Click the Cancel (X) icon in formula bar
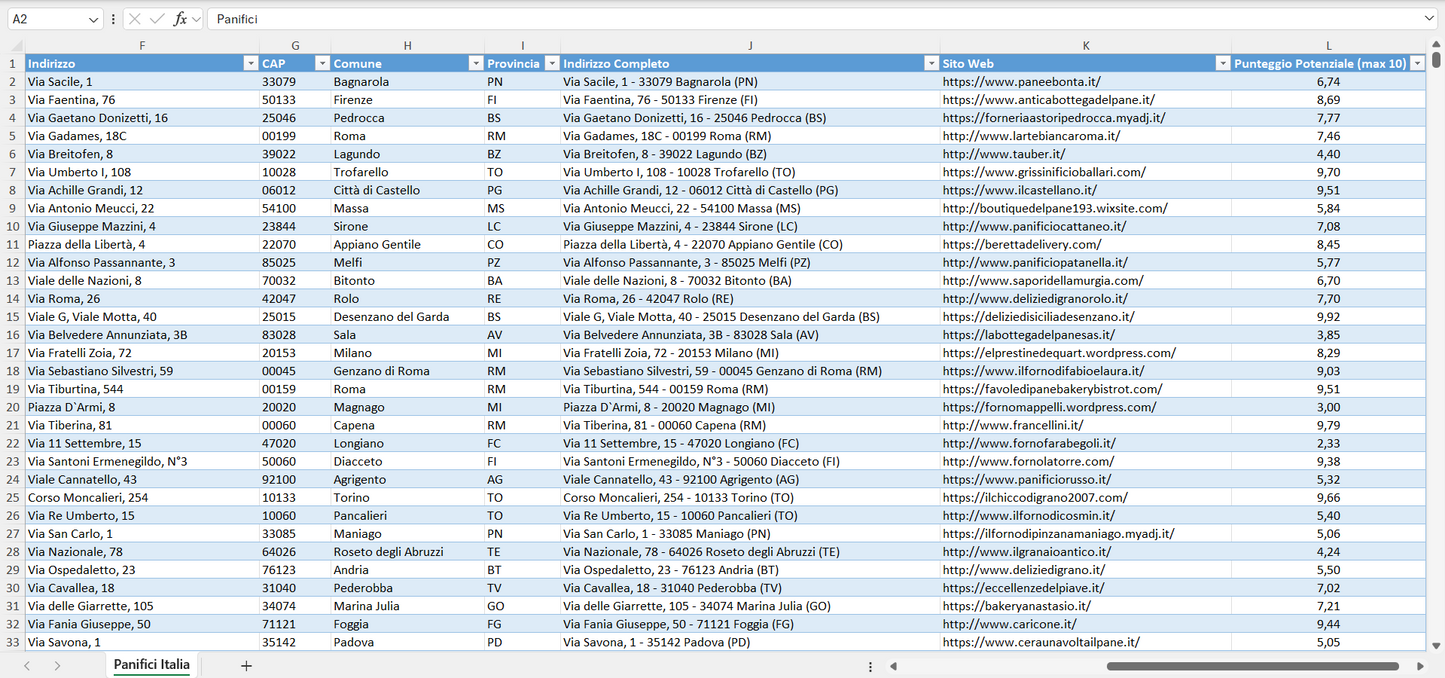Image resolution: width=1445 pixels, height=678 pixels. (134, 18)
